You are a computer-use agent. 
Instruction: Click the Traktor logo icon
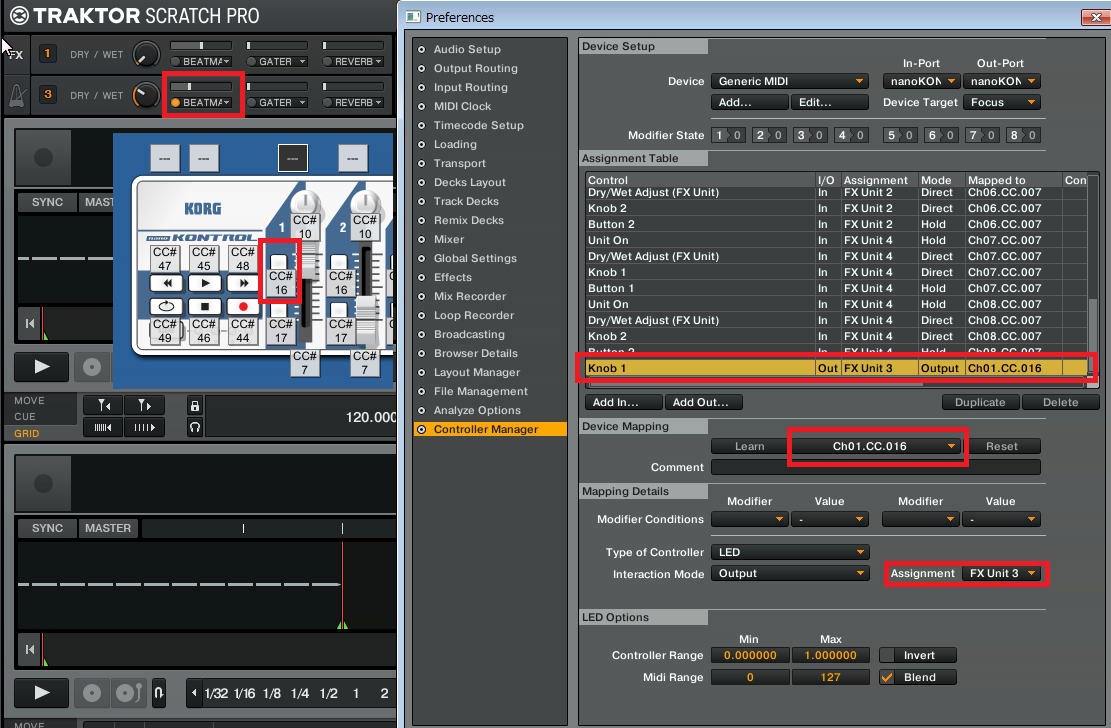tap(19, 16)
